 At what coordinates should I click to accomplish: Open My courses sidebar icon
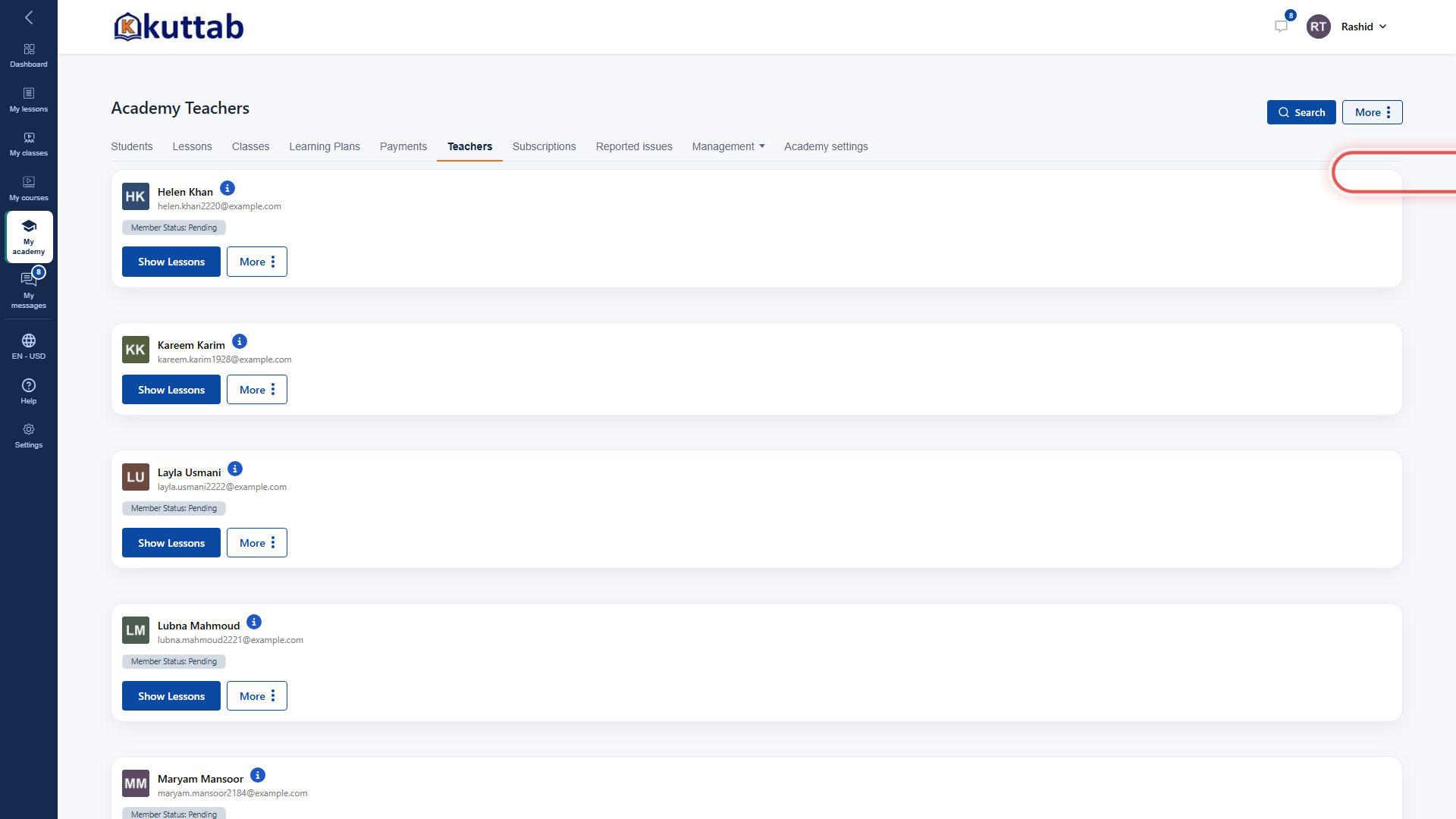point(29,189)
